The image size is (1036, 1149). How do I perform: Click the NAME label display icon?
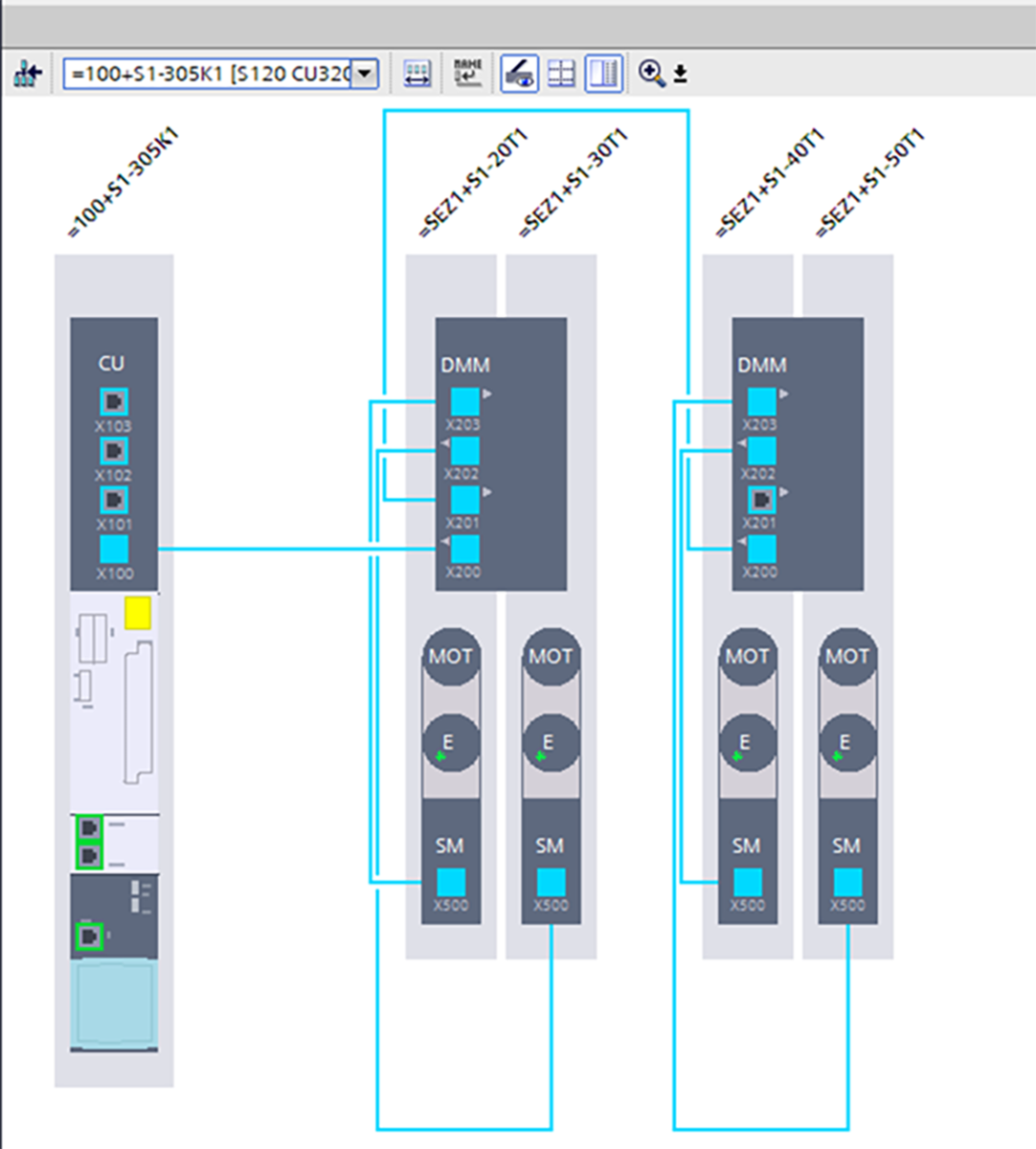click(467, 74)
